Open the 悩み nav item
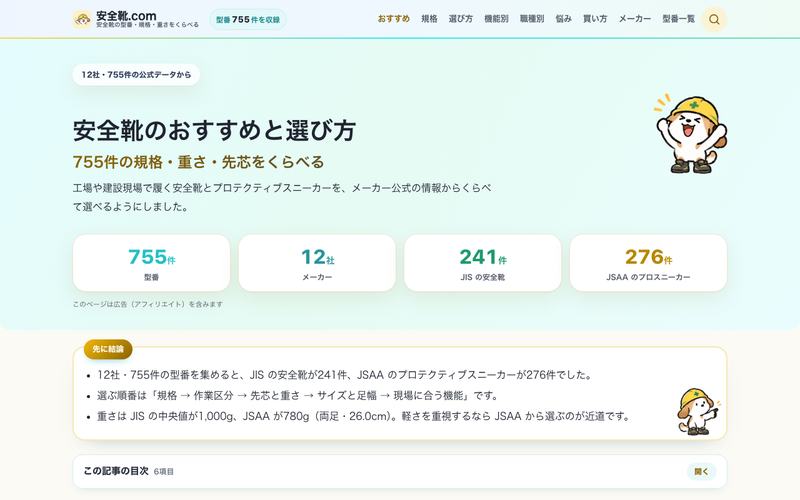Viewport: 800px width, 500px height. point(563,19)
